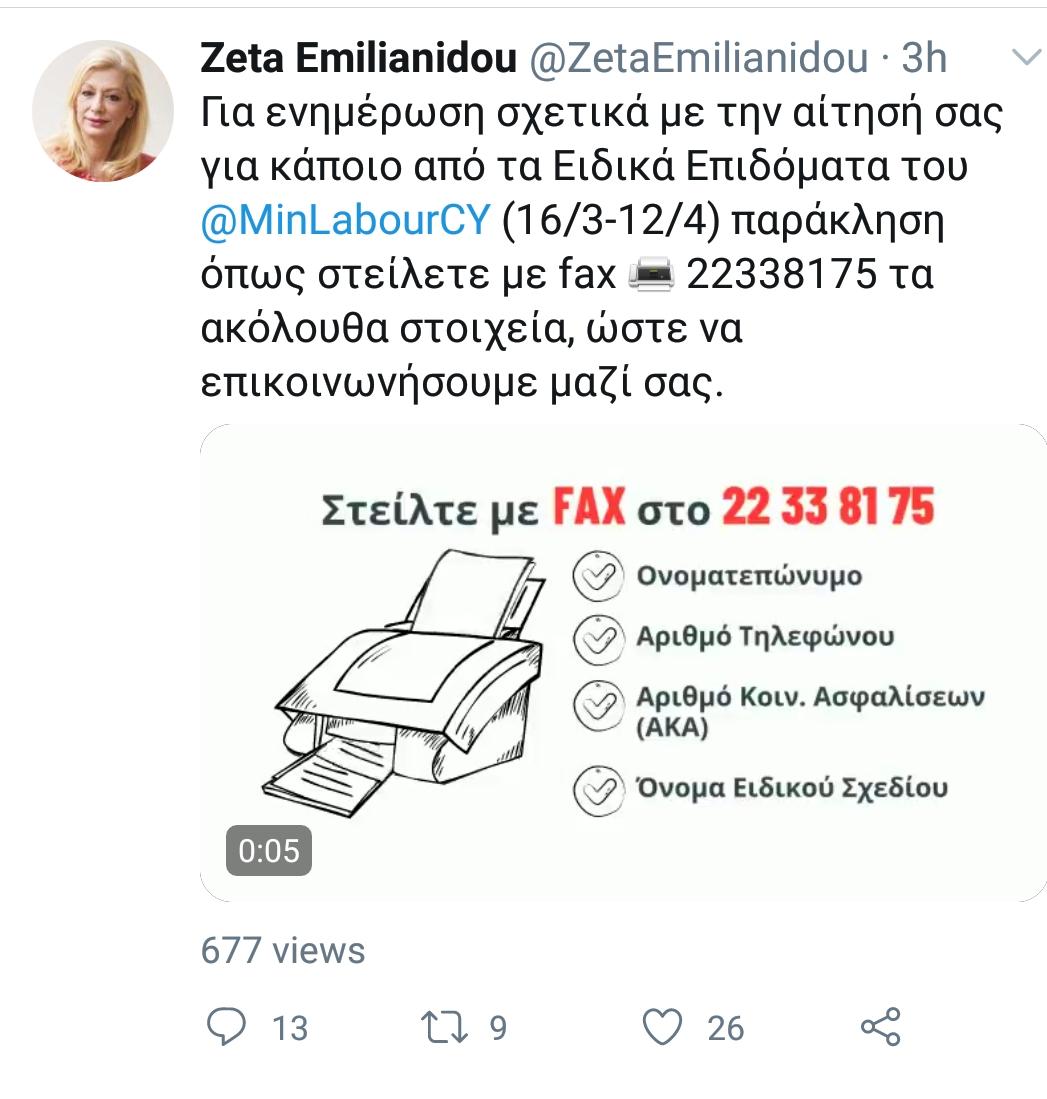Click the 3h timestamp

click(924, 57)
